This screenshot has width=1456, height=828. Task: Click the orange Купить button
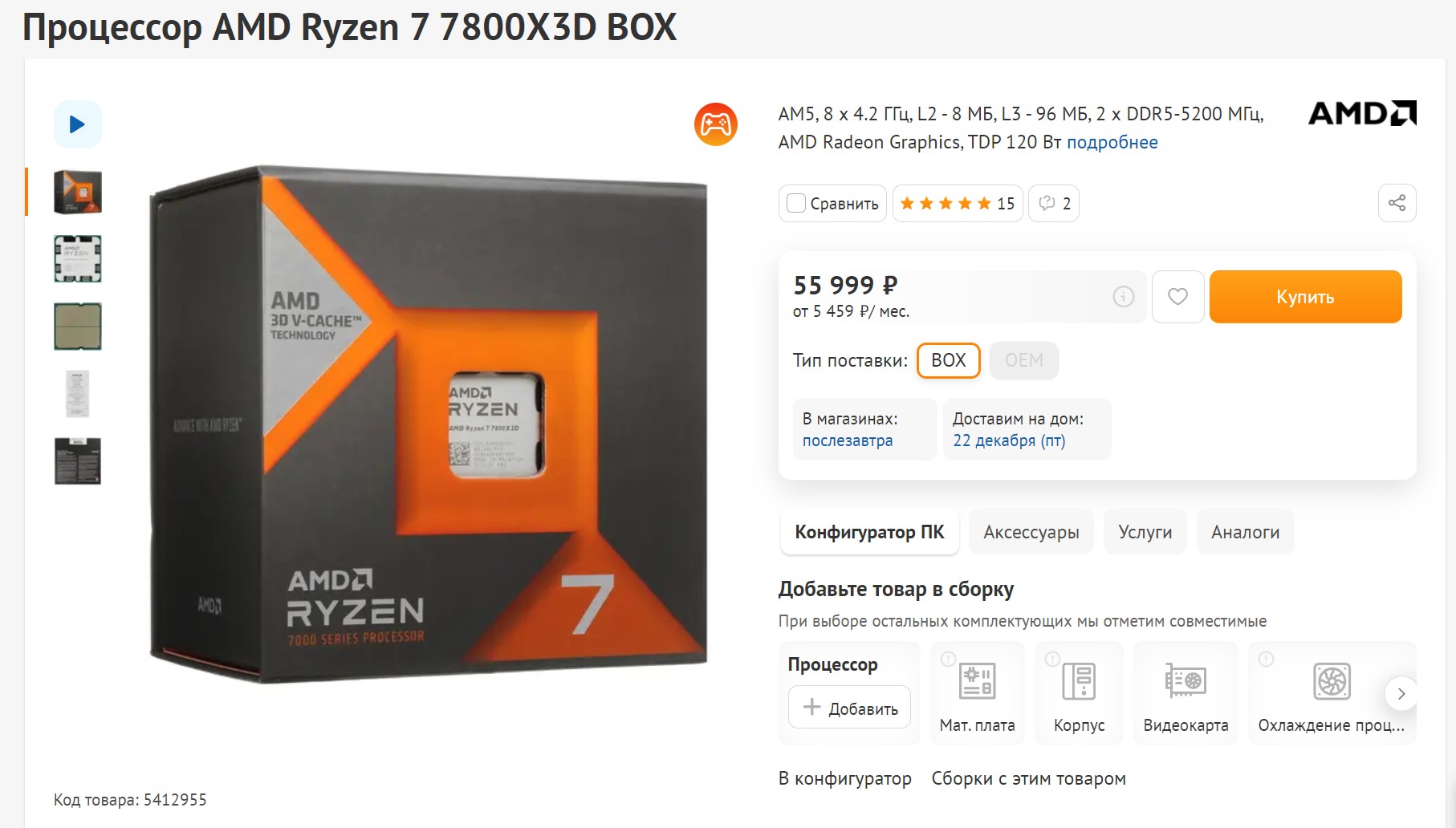(x=1305, y=297)
